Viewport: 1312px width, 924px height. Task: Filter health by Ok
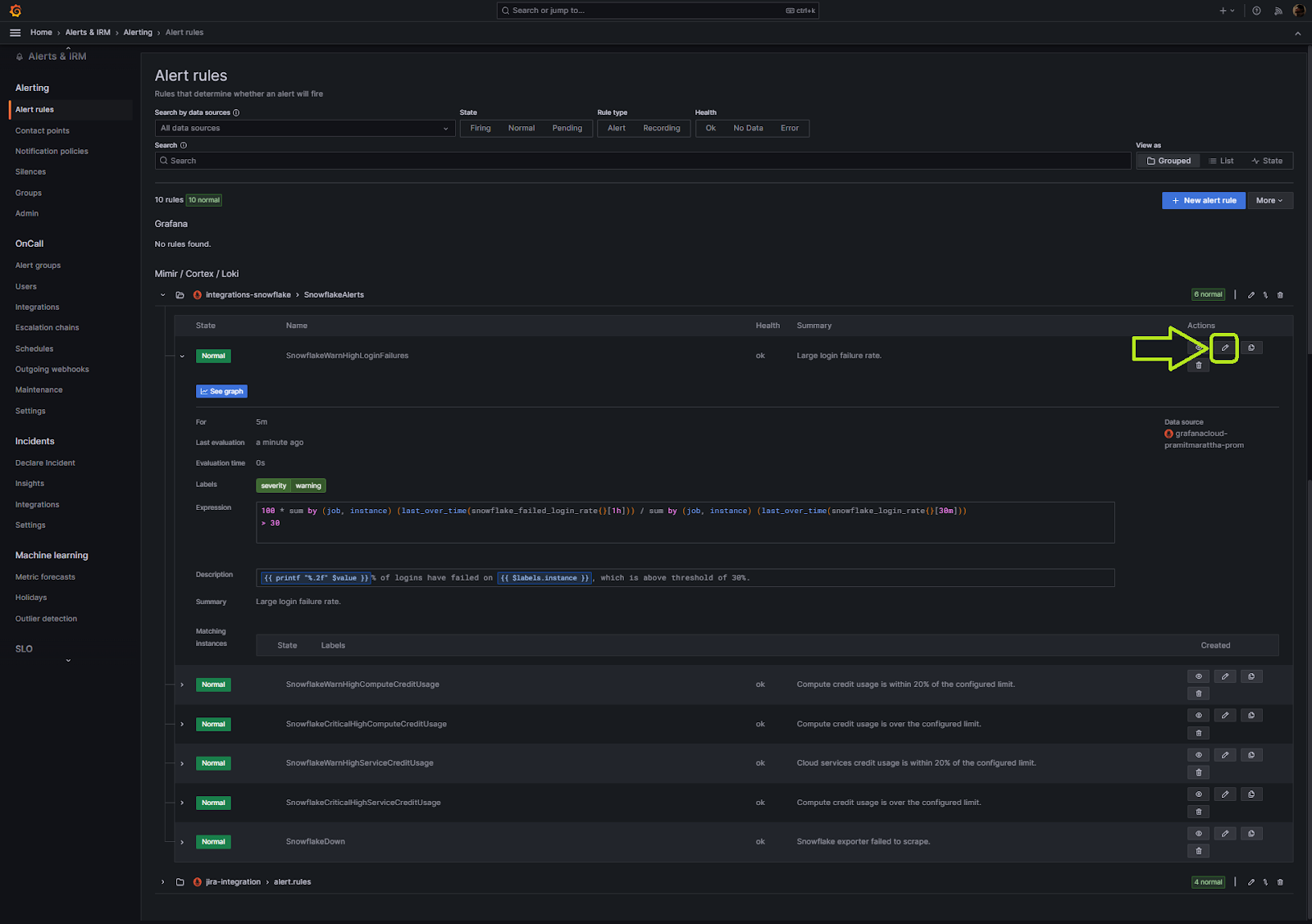pos(711,129)
